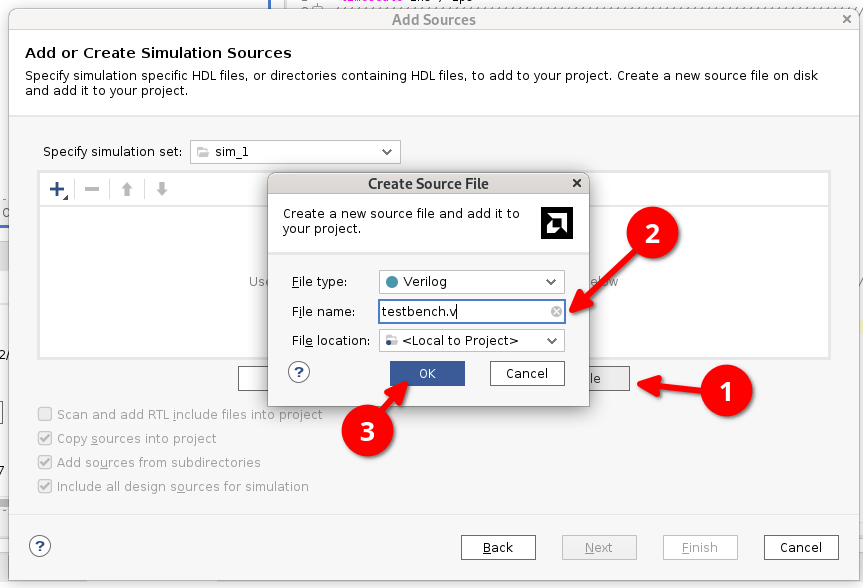Open the simulation set sim_1 dropdown
Image resolution: width=863 pixels, height=588 pixels.
click(295, 152)
